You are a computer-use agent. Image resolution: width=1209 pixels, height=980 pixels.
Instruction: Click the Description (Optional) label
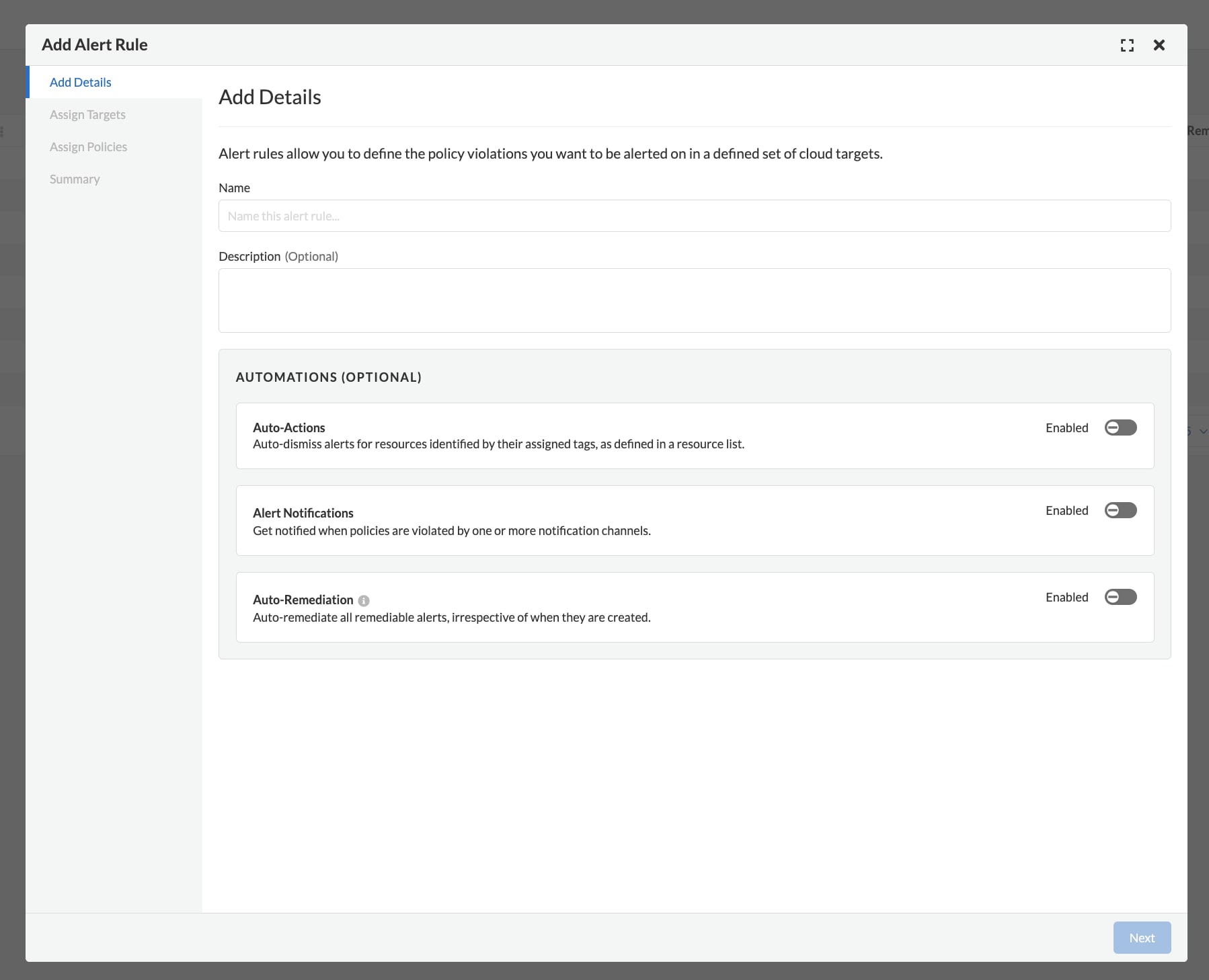278,256
